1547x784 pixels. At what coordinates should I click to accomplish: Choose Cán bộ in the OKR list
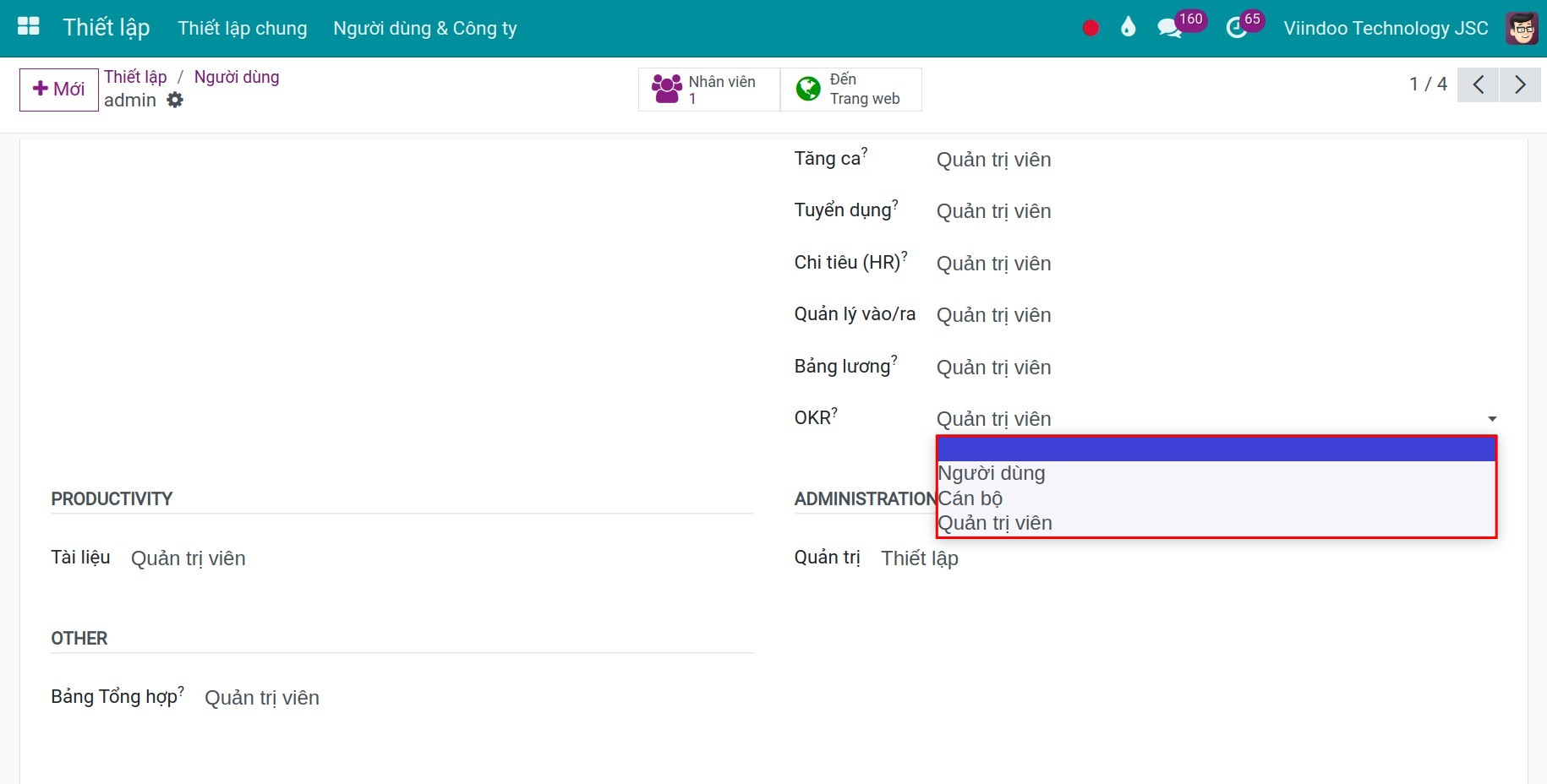(1216, 498)
